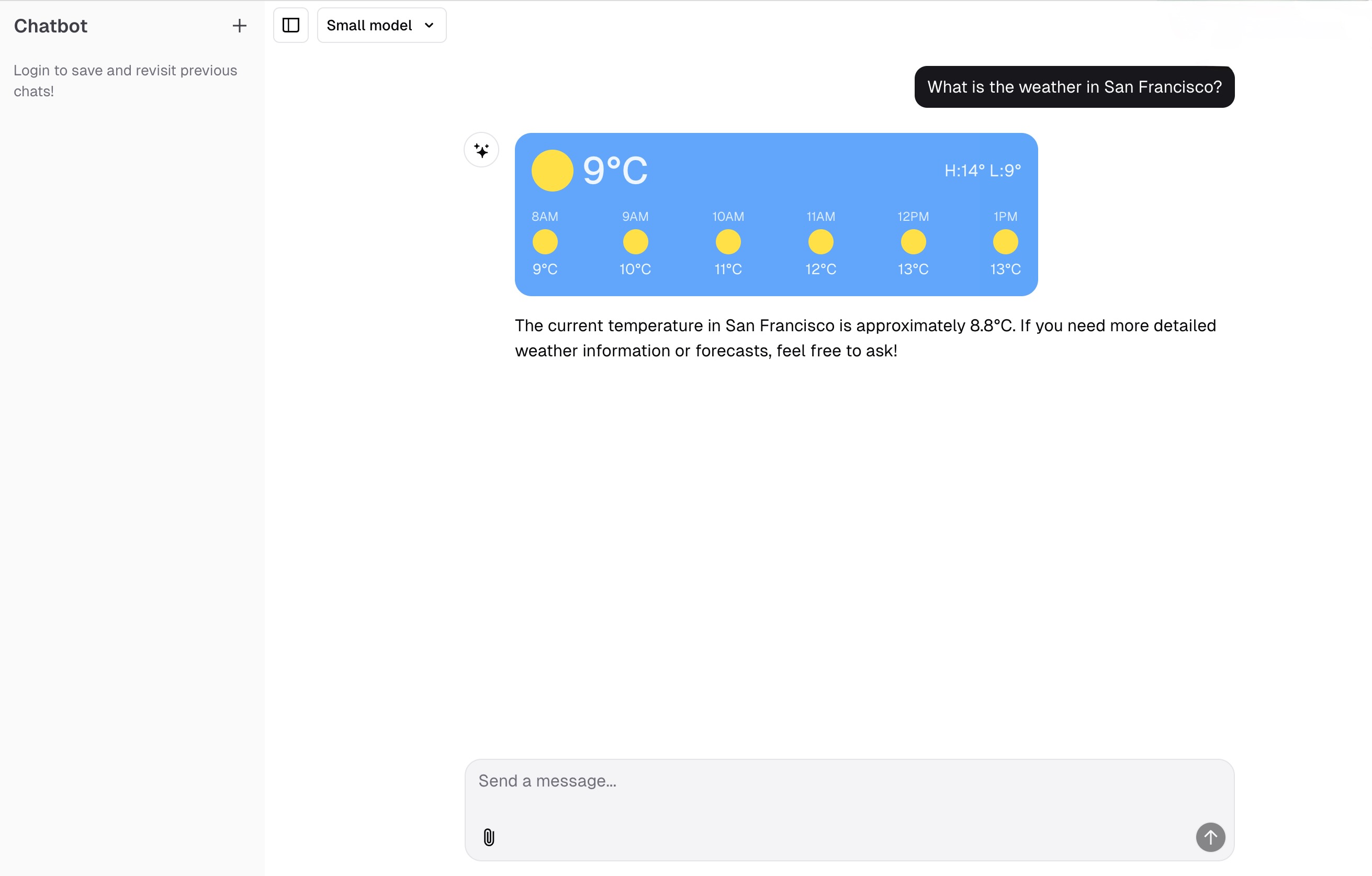The image size is (1372, 876).
Task: Select the 1PM sun icon
Action: coord(1005,241)
